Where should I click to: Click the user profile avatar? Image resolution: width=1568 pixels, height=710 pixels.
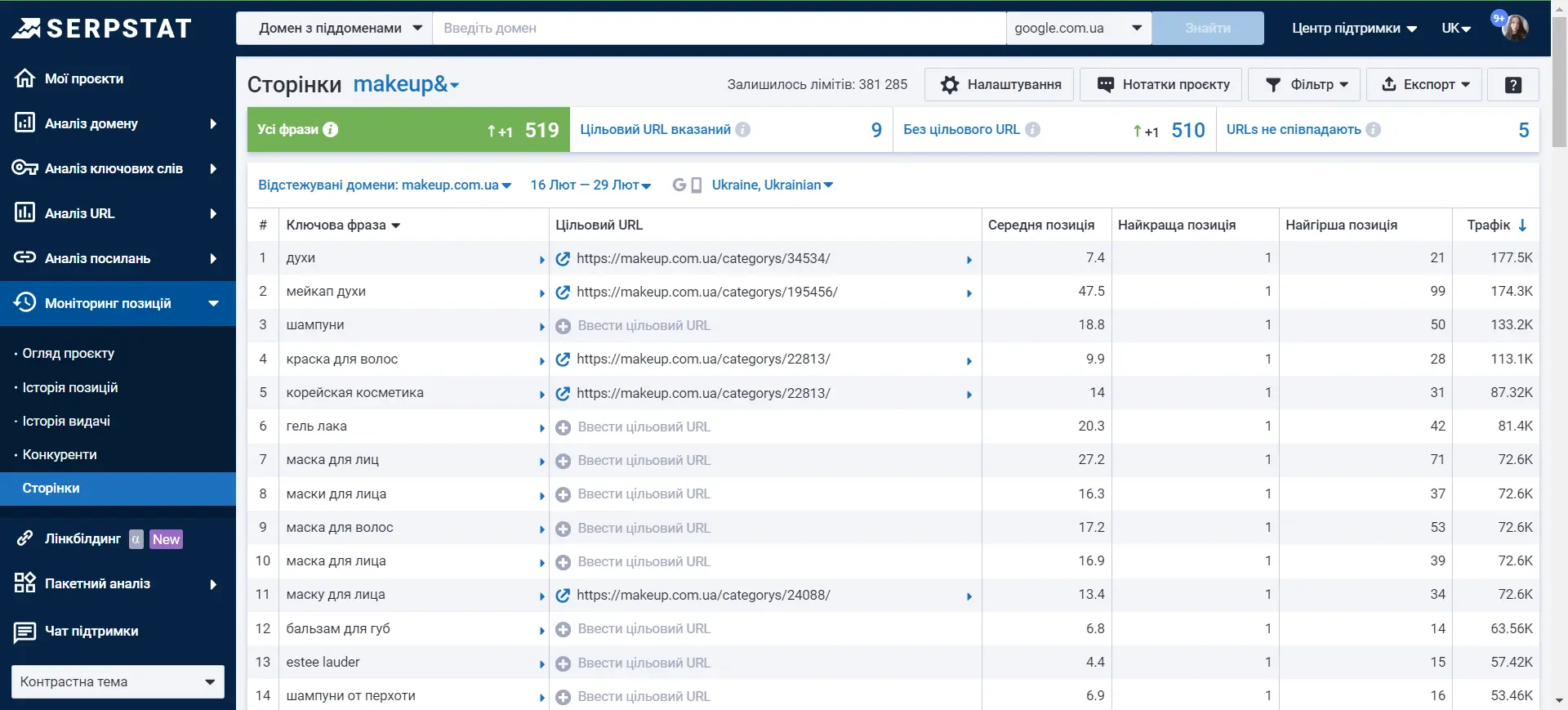(1515, 28)
